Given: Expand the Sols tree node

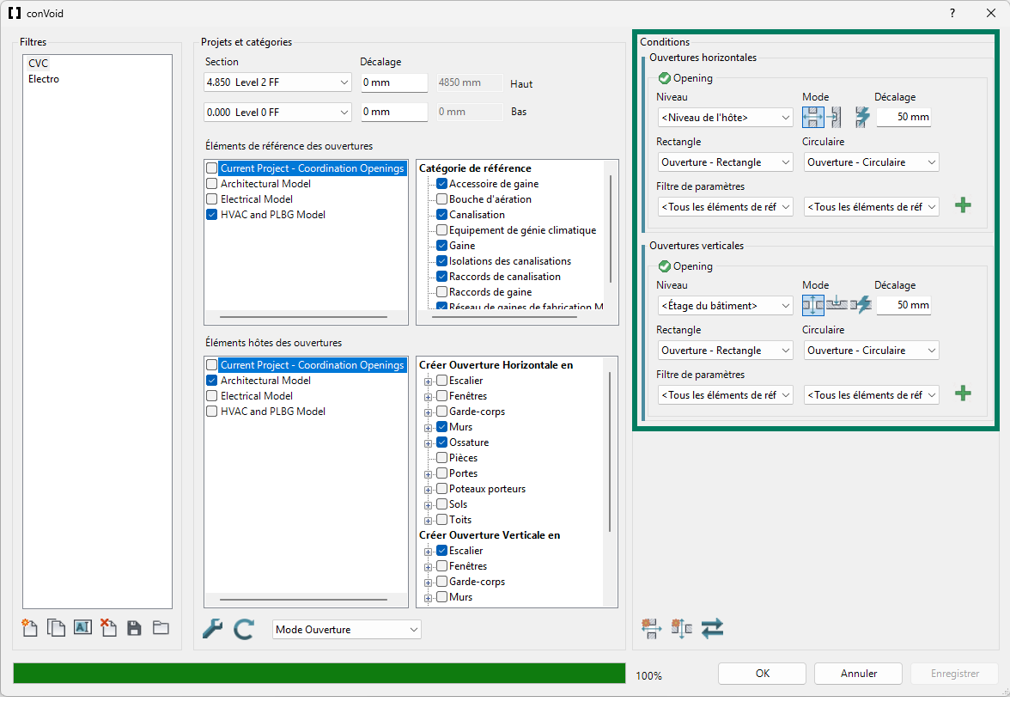Looking at the screenshot, I should (x=428, y=505).
